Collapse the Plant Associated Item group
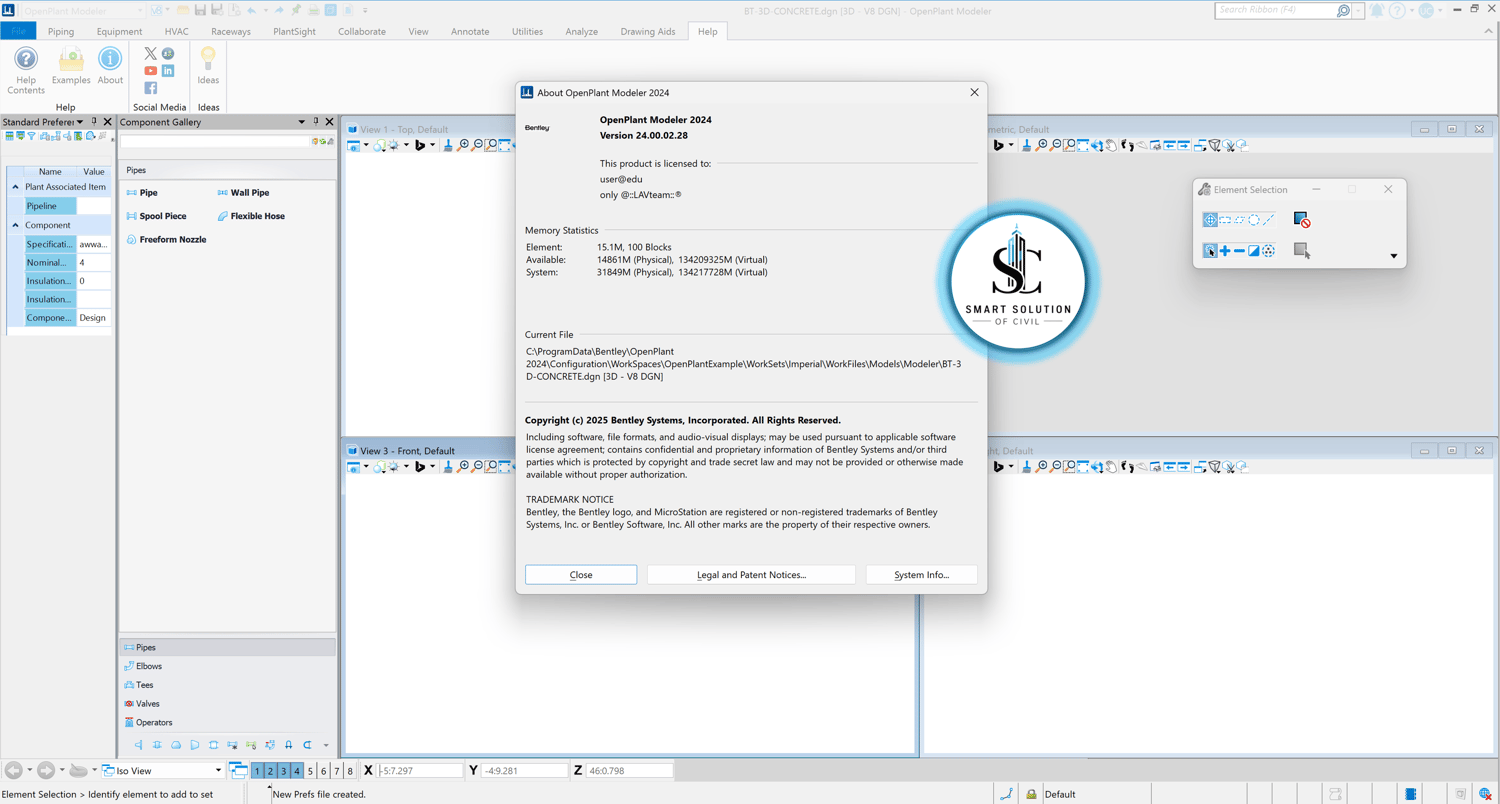Image resolution: width=1500 pixels, height=804 pixels. pyautogui.click(x=15, y=187)
